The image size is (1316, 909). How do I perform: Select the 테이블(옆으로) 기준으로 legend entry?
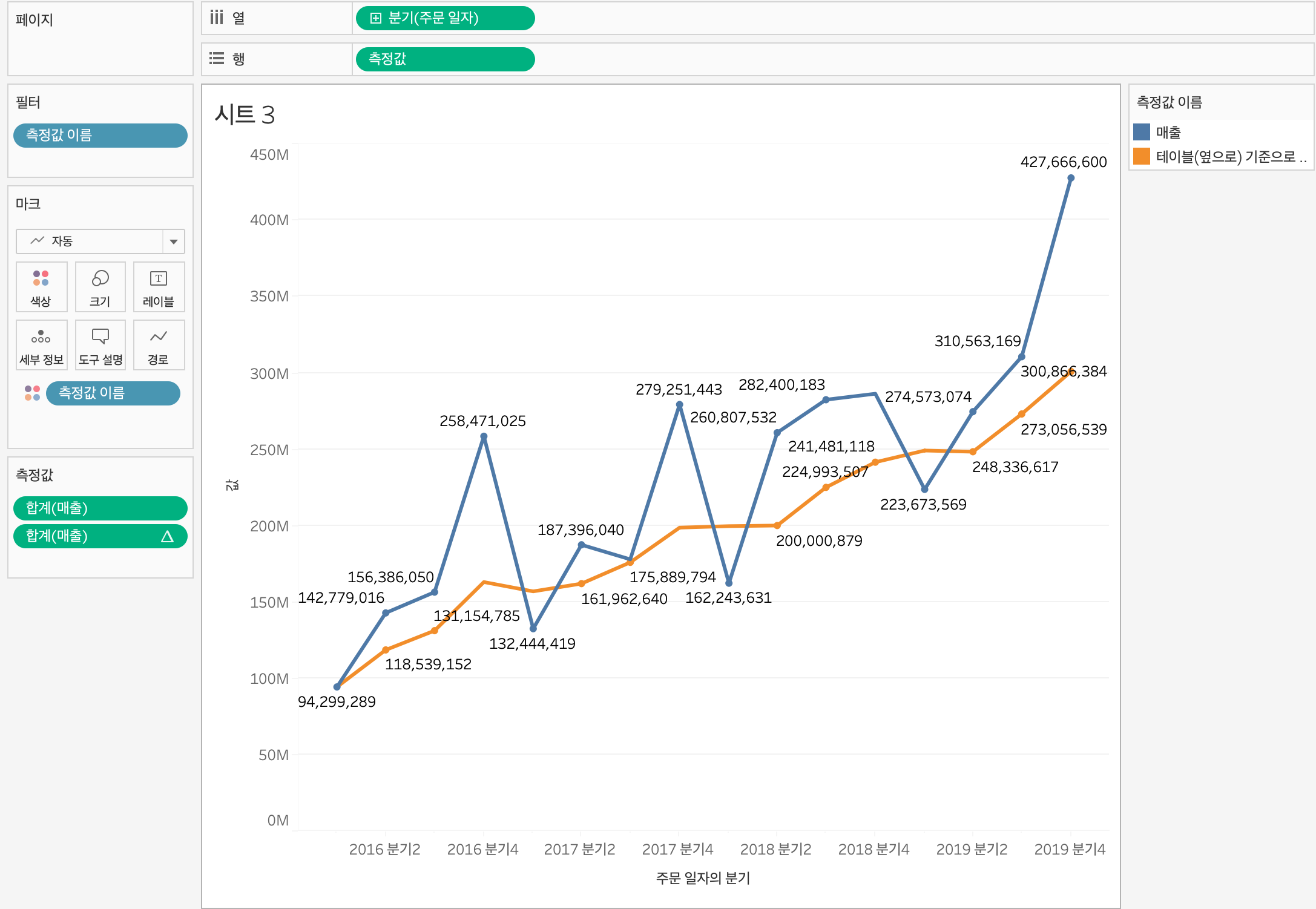1229,157
